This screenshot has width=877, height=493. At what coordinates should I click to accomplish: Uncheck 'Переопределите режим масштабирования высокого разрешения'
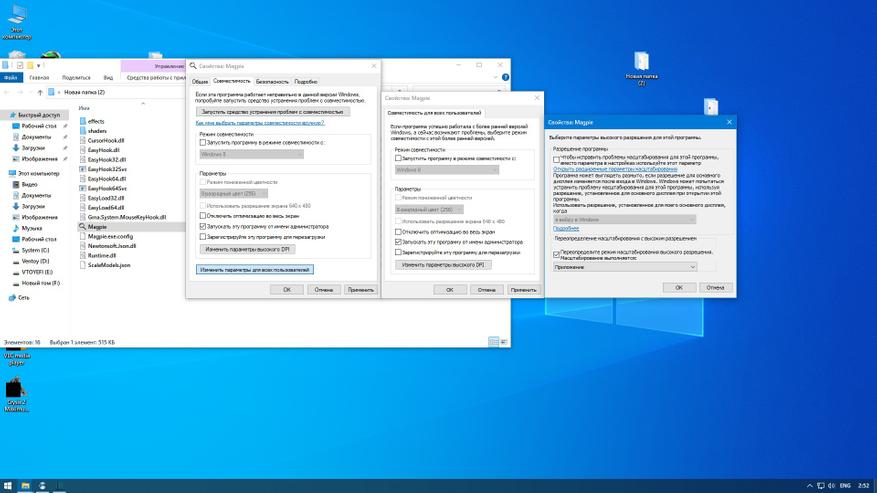coord(557,254)
